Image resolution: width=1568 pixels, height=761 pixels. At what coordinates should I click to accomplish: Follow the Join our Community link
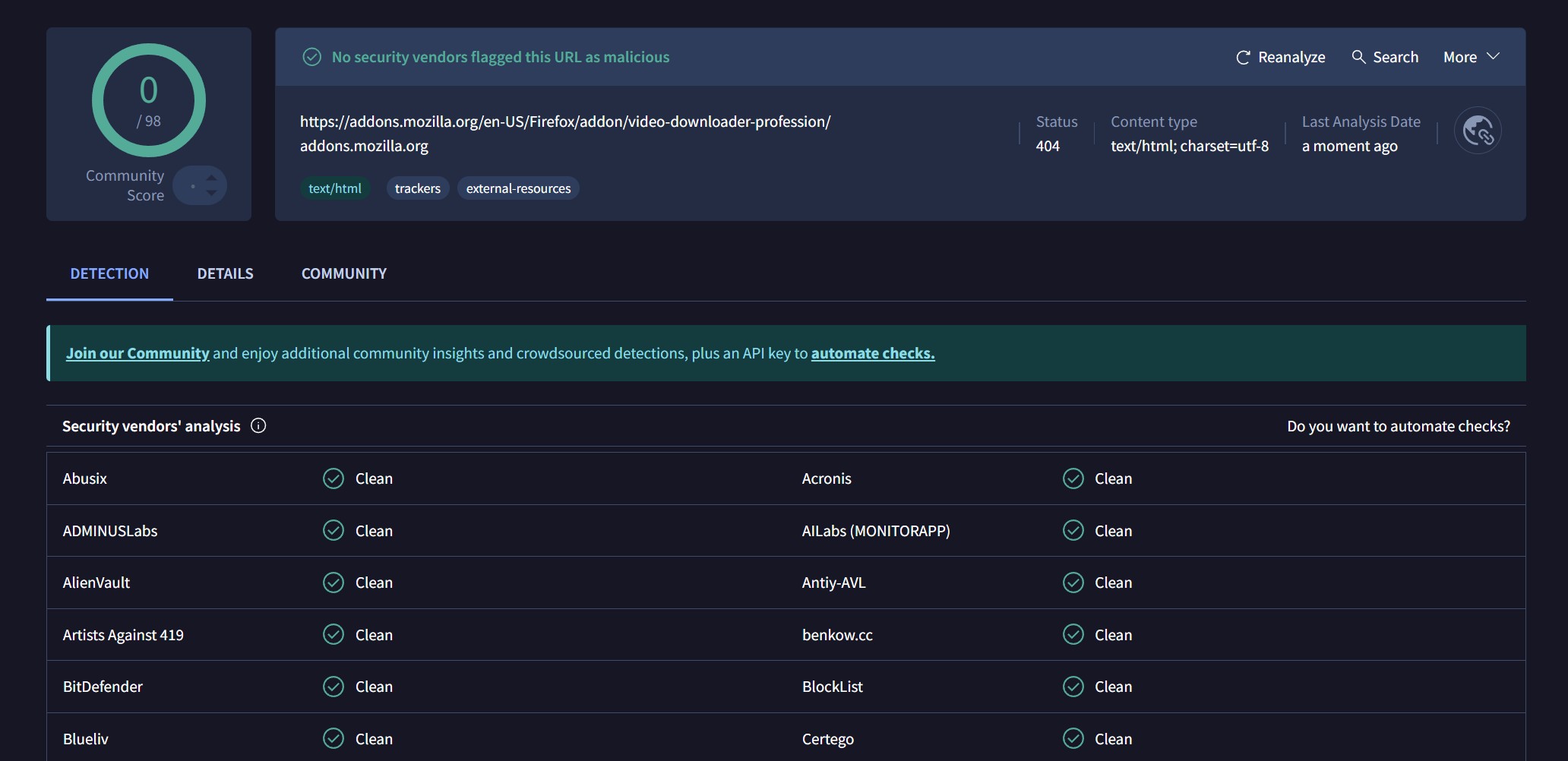(138, 353)
